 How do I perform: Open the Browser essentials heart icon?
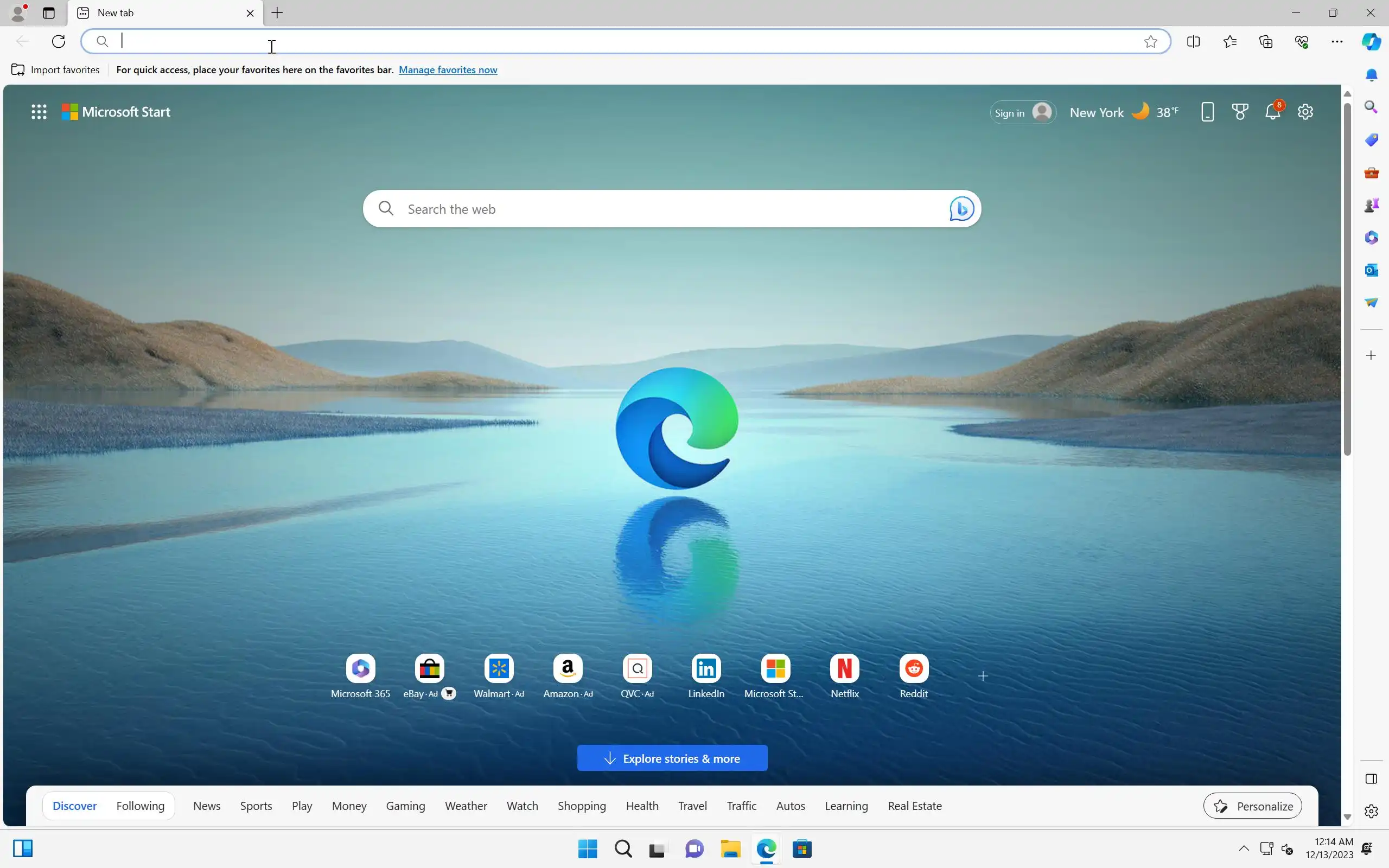pos(1301,41)
